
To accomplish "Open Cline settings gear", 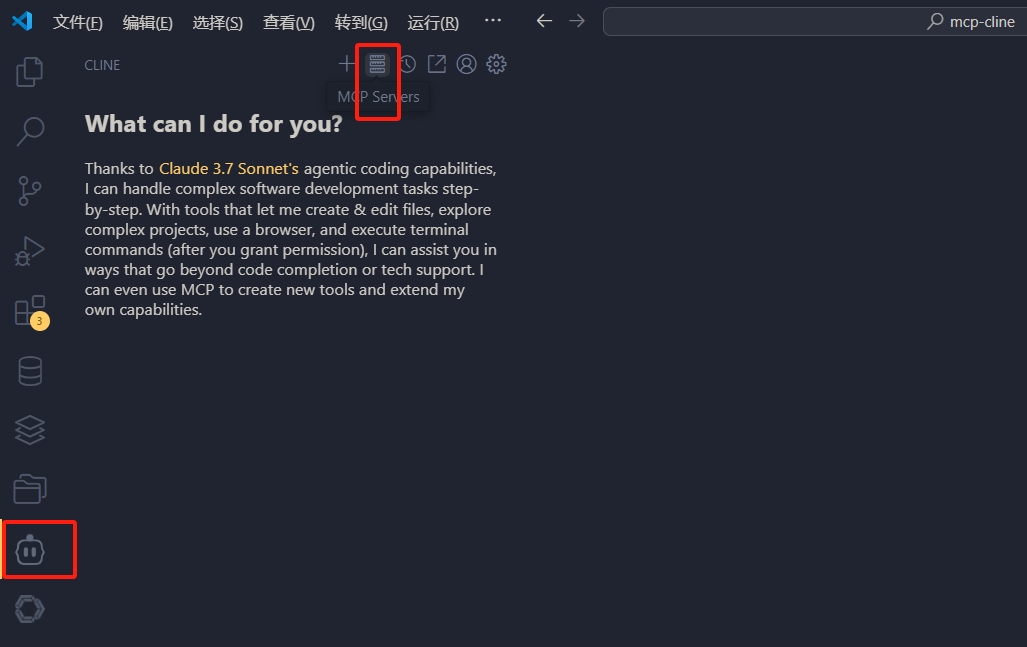I will coord(496,64).
